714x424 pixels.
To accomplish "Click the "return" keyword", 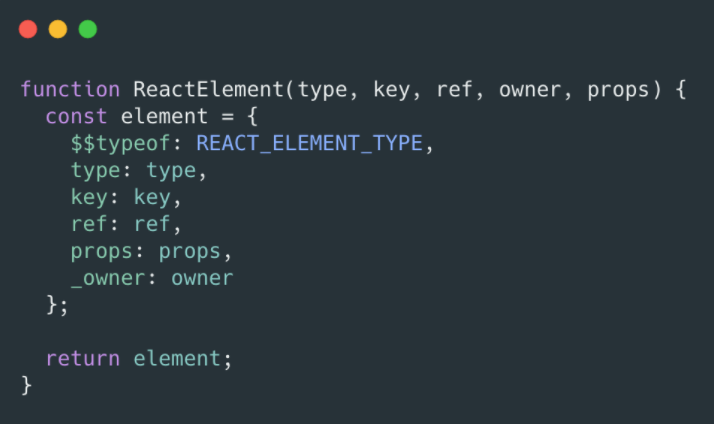I will tap(83, 358).
